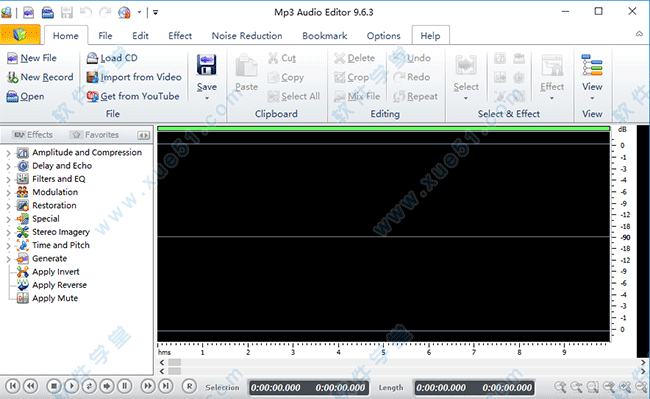Jump to the end with skip-forward button
The width and height of the screenshot is (650, 399).
165,386
